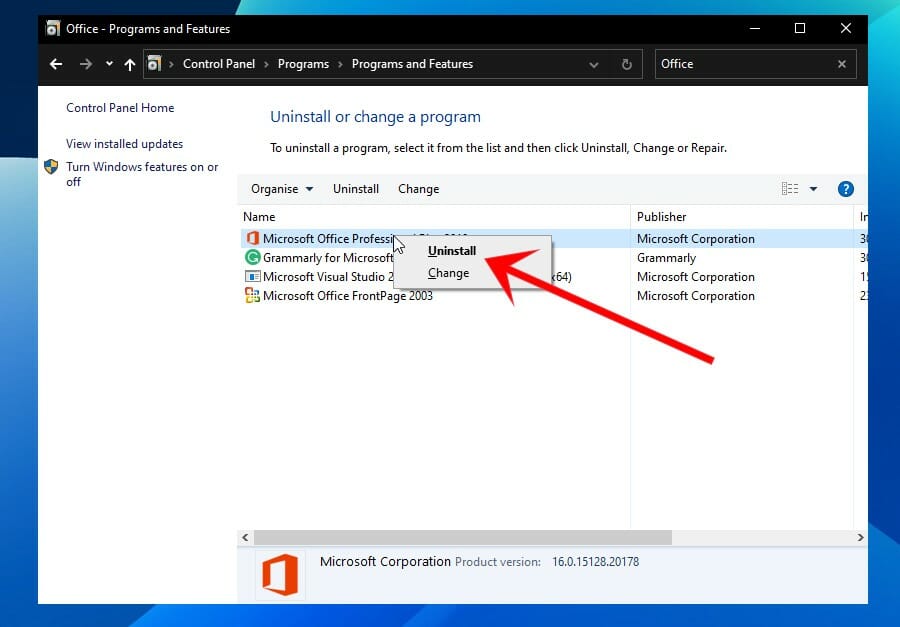Minimize the Programs and Features window
Image resolution: width=900 pixels, height=627 pixels.
(x=755, y=28)
